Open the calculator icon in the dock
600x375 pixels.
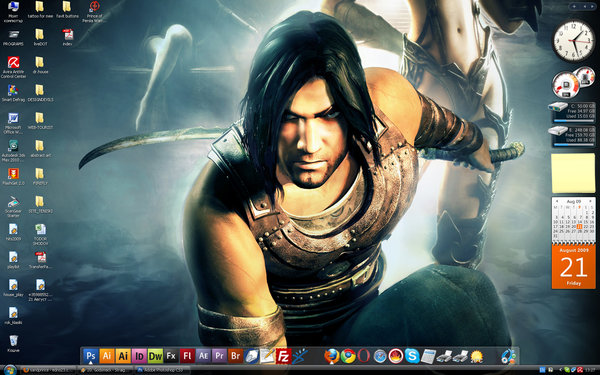(428, 356)
